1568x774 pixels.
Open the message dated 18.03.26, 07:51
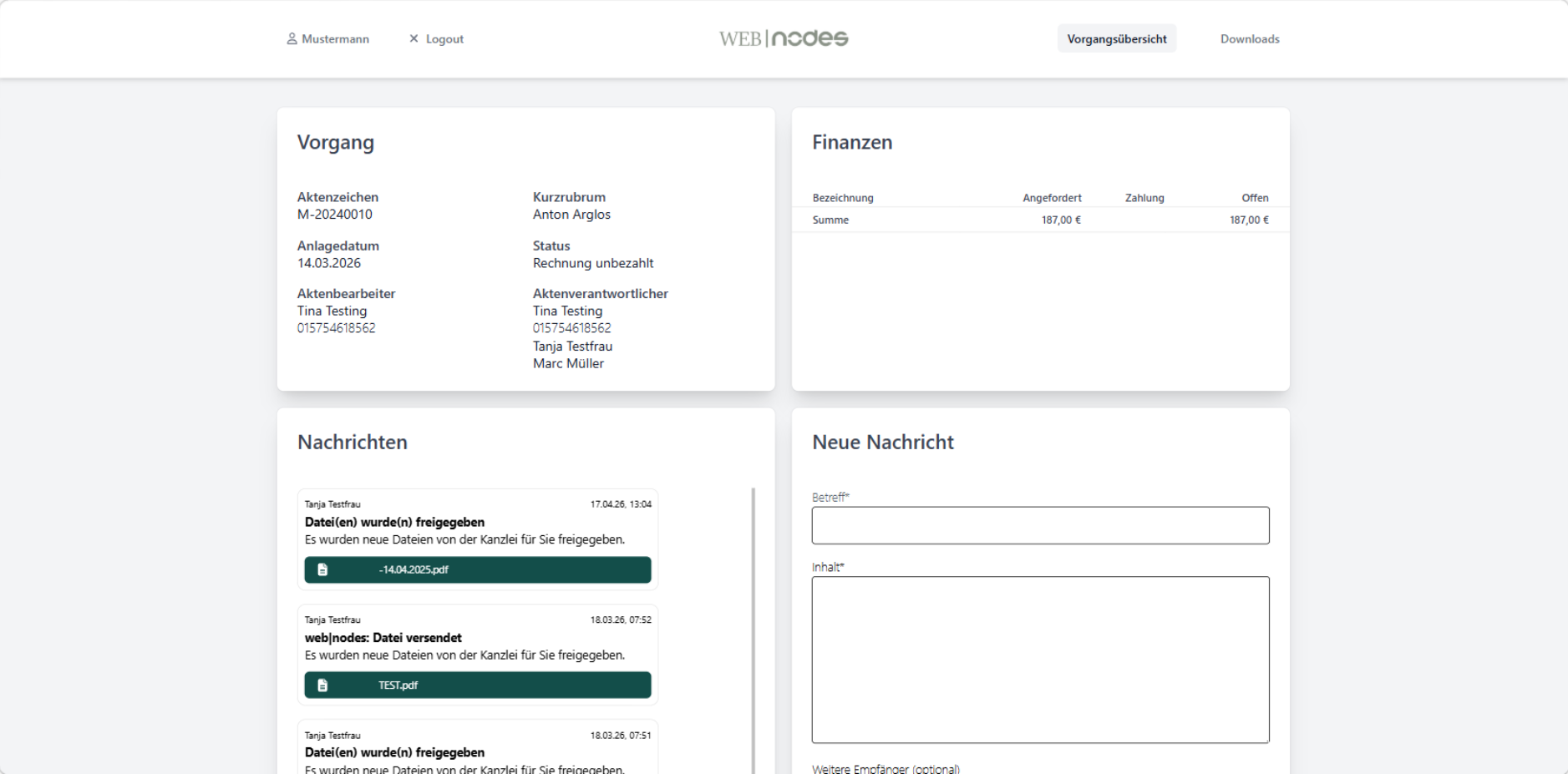pos(477,752)
